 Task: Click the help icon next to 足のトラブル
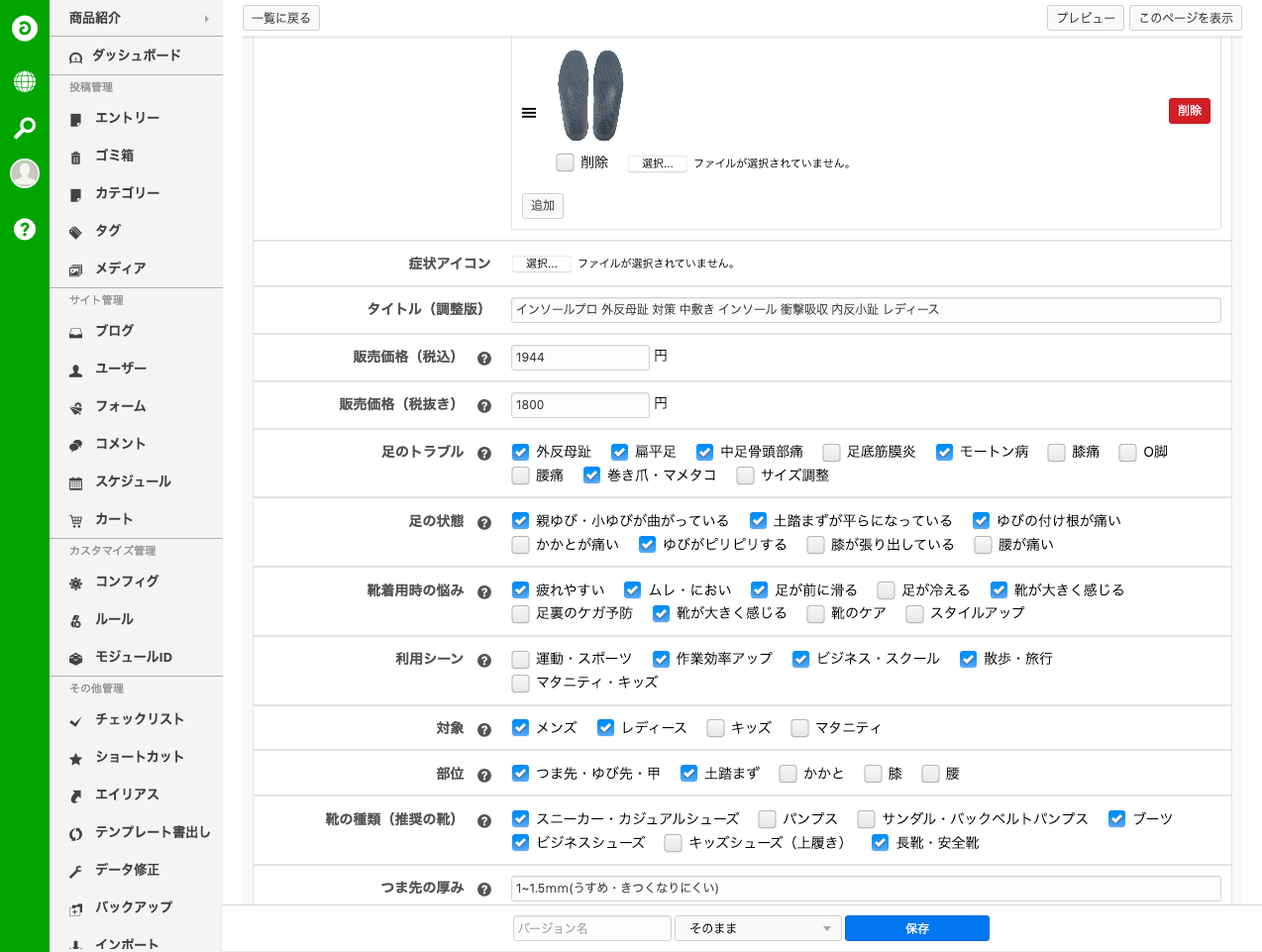[x=484, y=454]
